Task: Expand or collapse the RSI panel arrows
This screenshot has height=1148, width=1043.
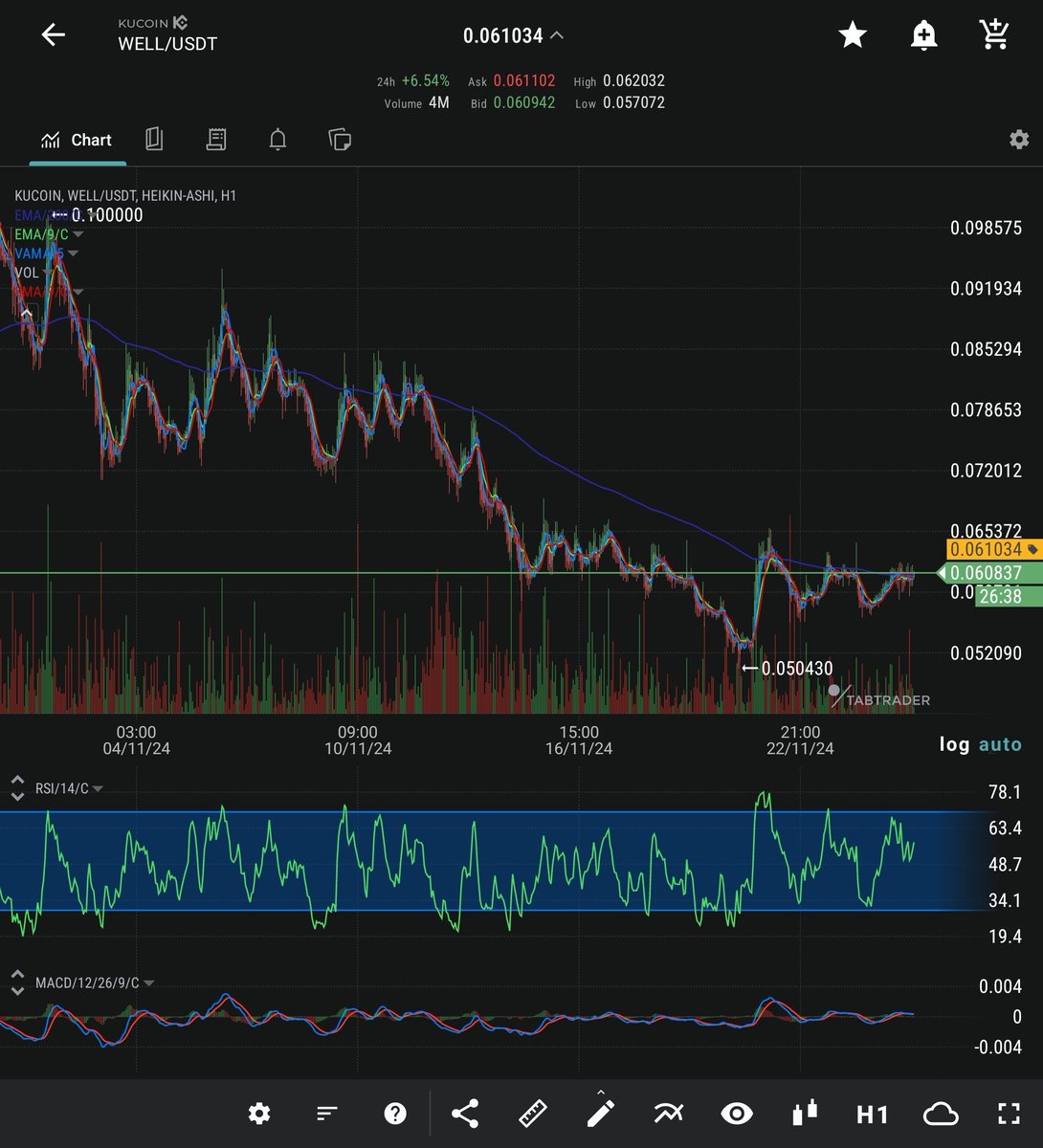Action: coord(17,788)
